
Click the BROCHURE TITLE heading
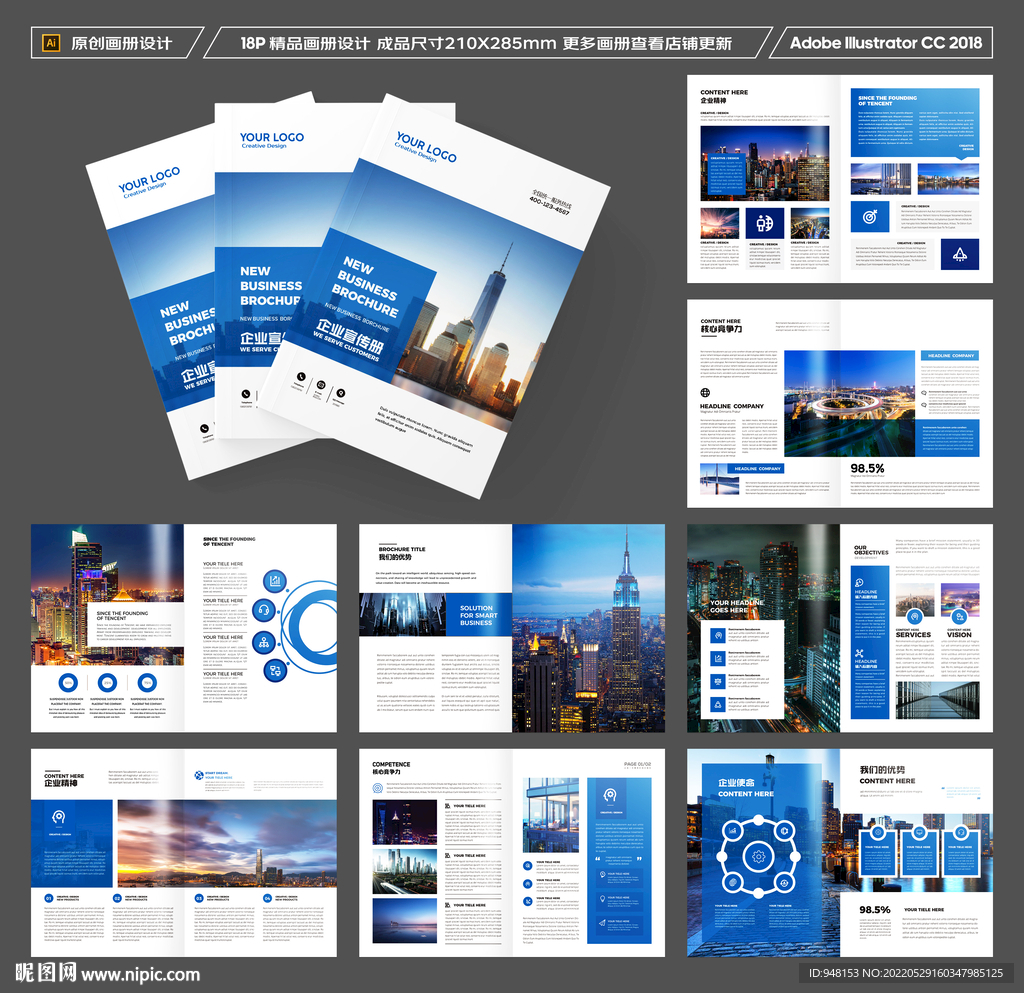coord(402,549)
